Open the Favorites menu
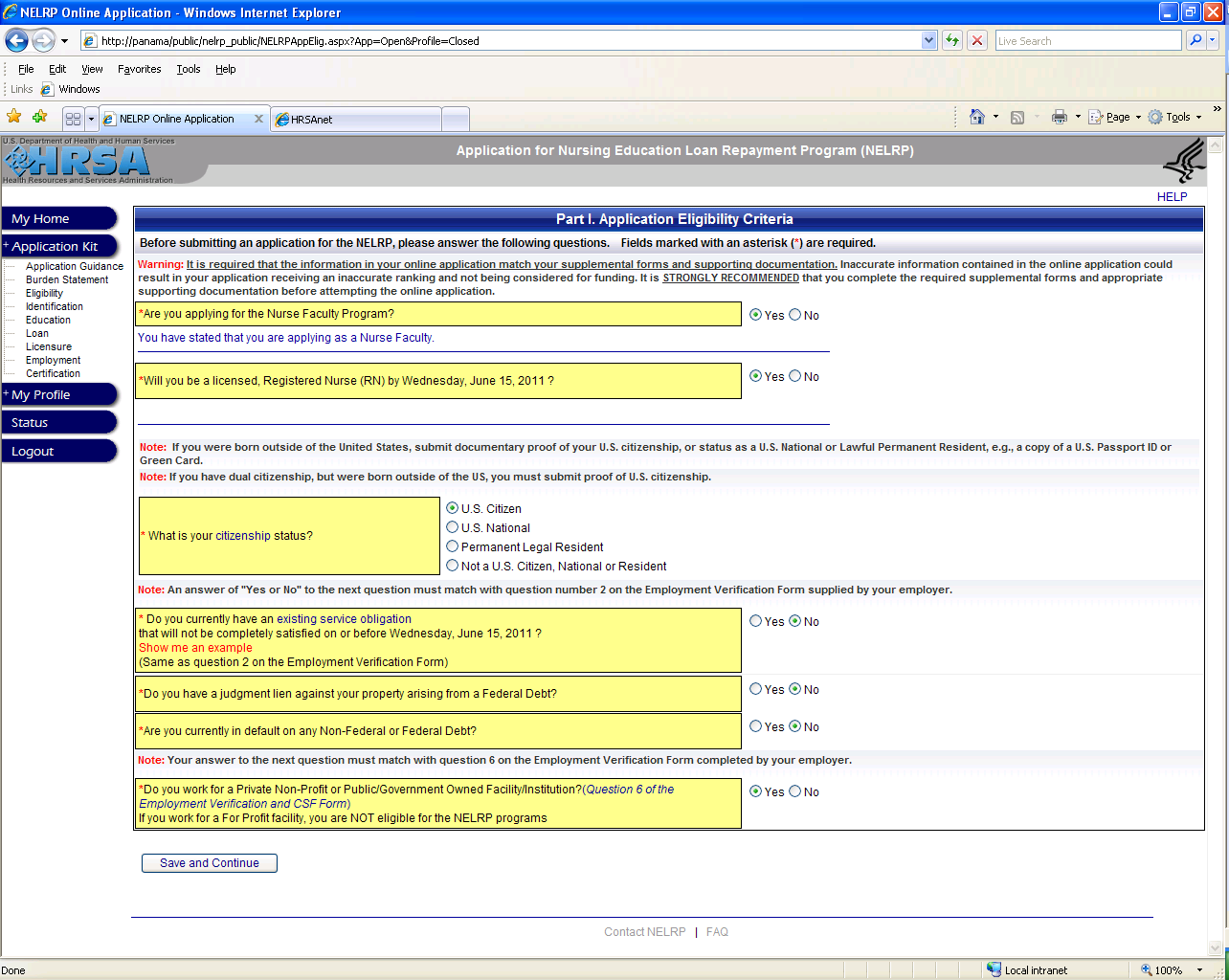The height and width of the screenshot is (980, 1229). point(139,69)
